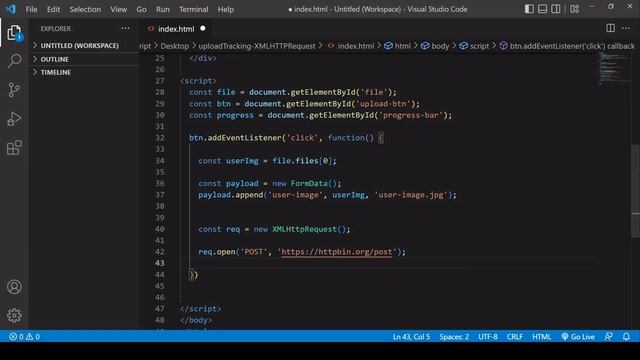Click the Desktop breadcrumb
Screen dimensions: 640x360
[x=175, y=46]
